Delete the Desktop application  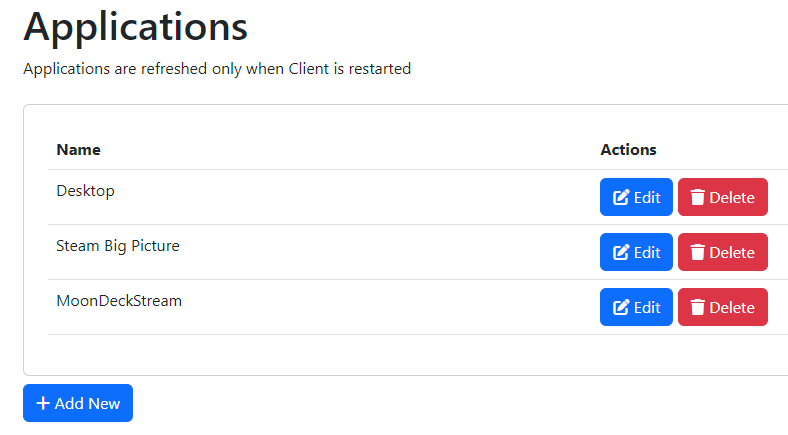[722, 198]
